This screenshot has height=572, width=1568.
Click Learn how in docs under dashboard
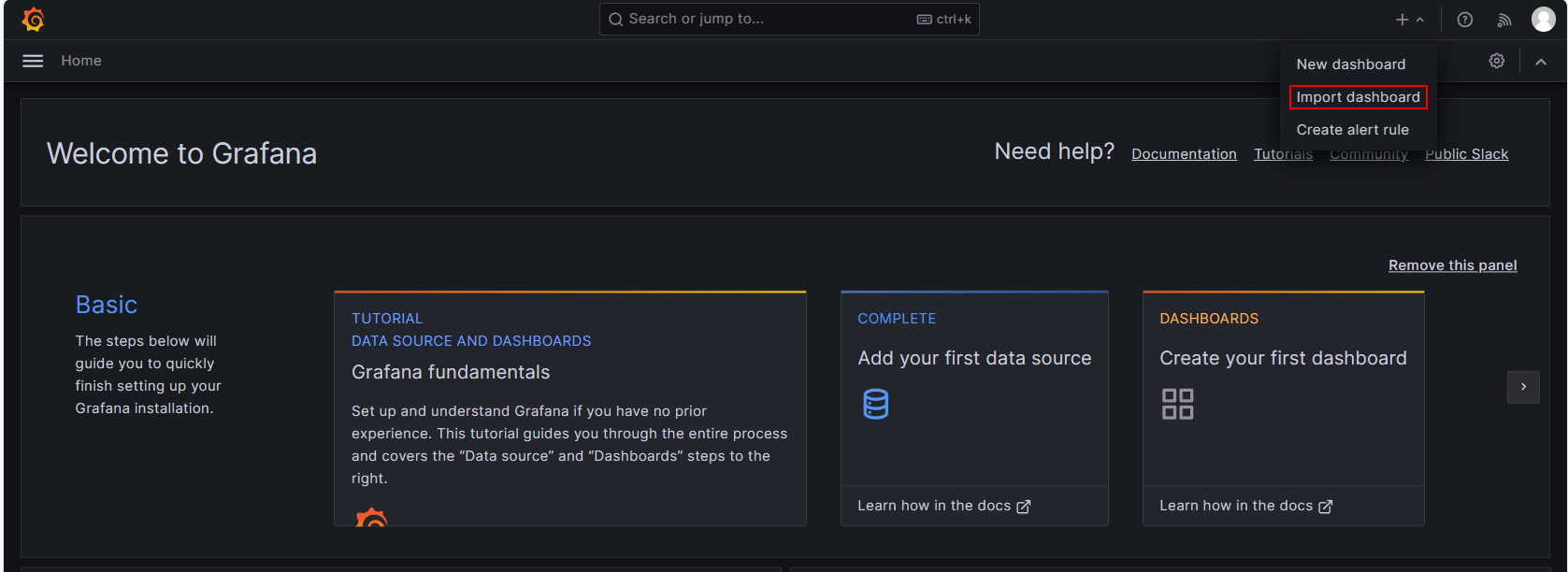[1245, 506]
